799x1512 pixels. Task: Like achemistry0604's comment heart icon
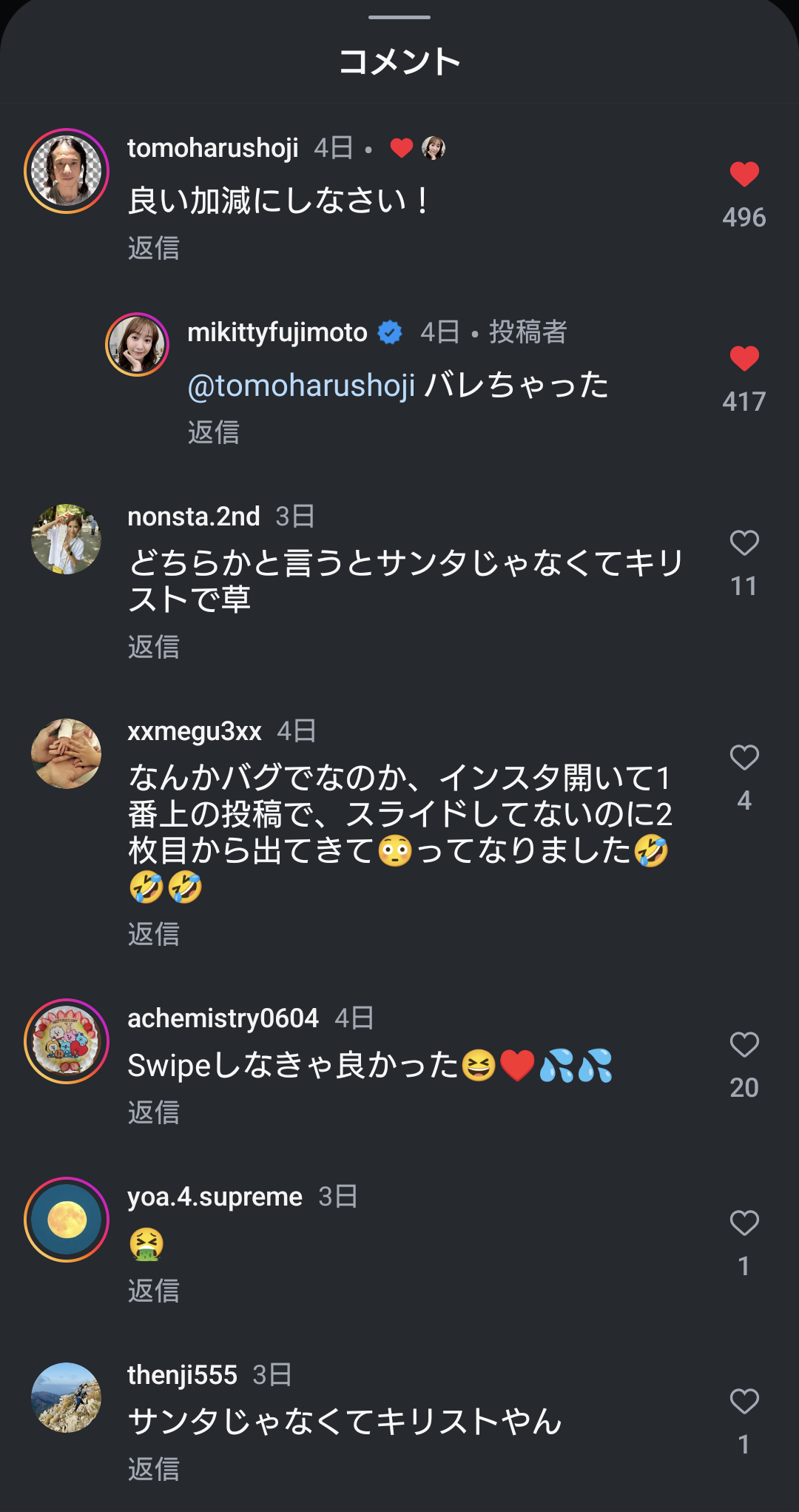click(744, 1045)
